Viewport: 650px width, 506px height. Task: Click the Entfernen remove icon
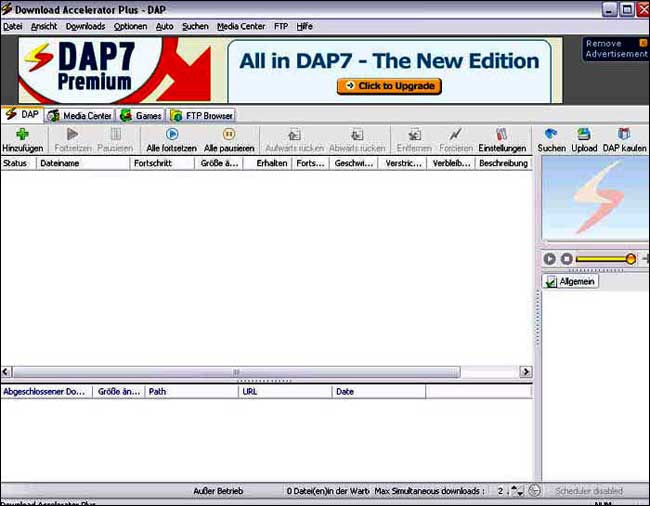click(x=414, y=135)
